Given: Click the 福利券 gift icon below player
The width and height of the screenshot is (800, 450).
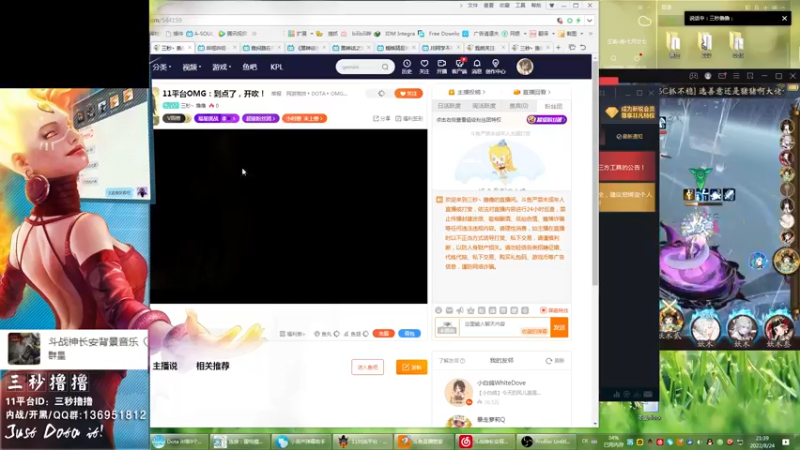Looking at the screenshot, I should [x=282, y=334].
